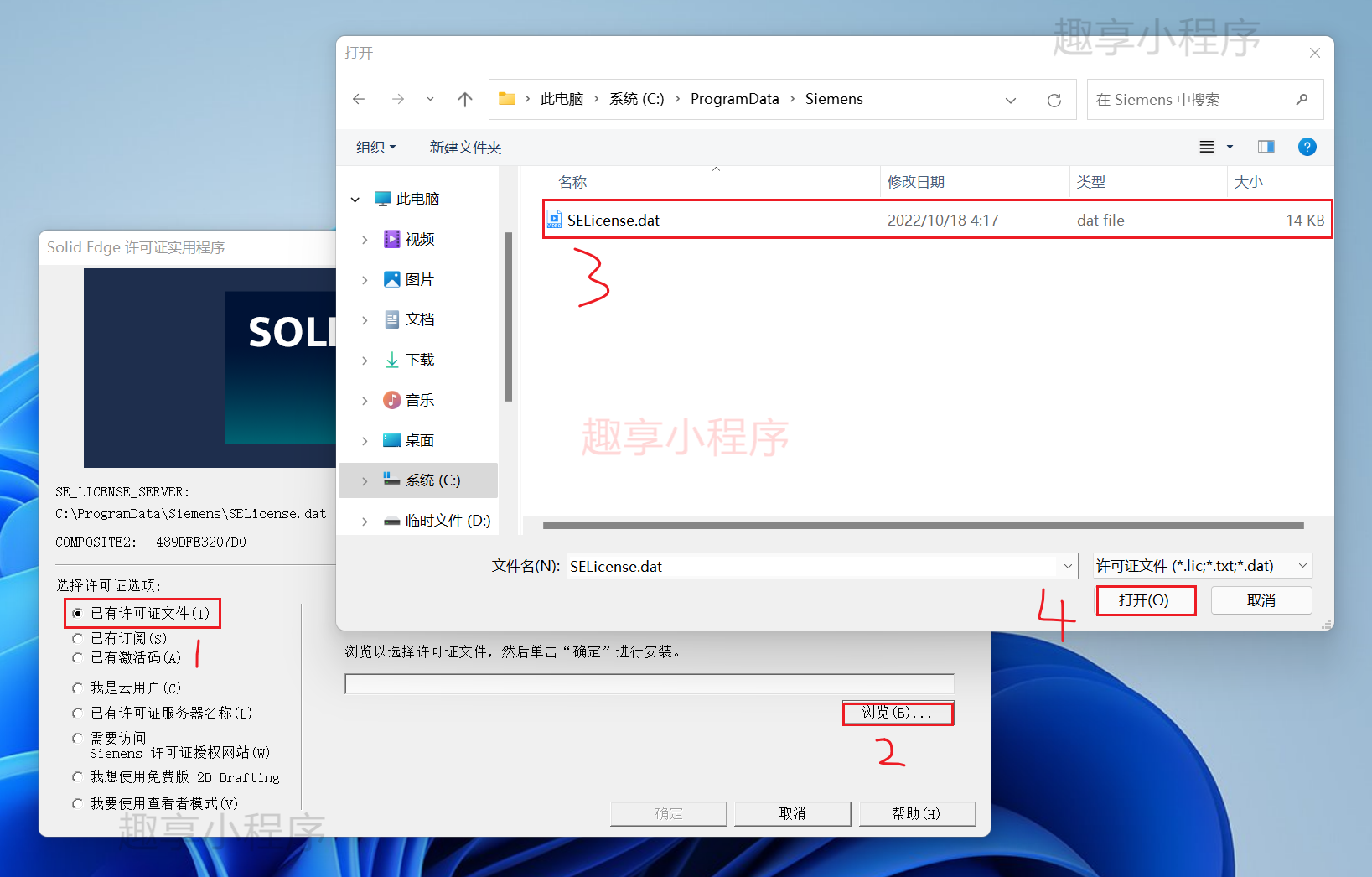Select the 桌面 desktop icon
Screen dimensions: 1372x877
tap(392, 440)
